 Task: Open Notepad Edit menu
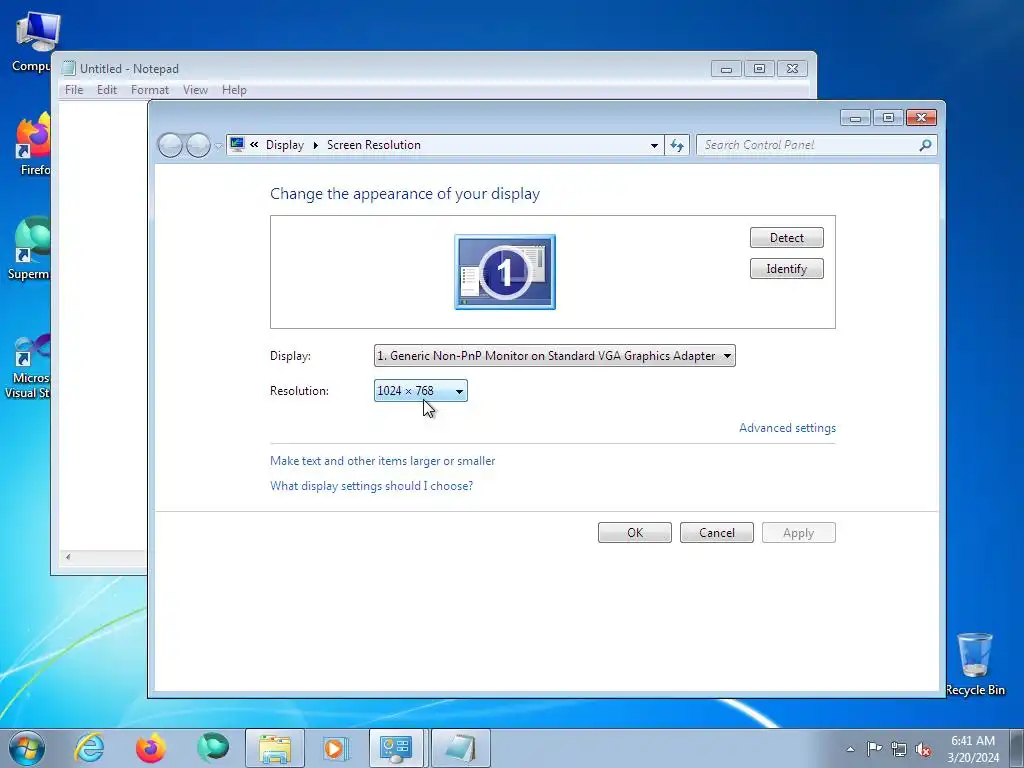(106, 90)
